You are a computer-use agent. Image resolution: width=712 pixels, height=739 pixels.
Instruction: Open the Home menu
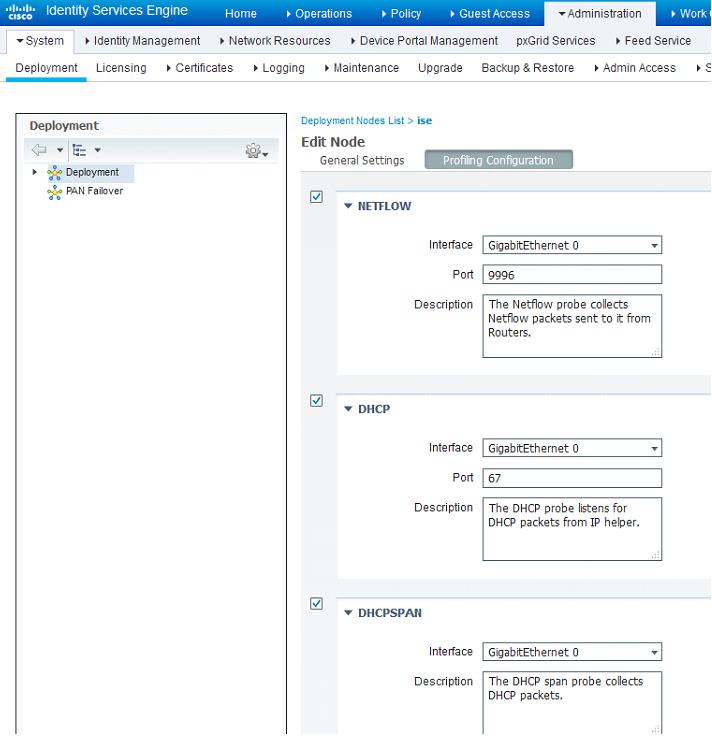pyautogui.click(x=241, y=14)
